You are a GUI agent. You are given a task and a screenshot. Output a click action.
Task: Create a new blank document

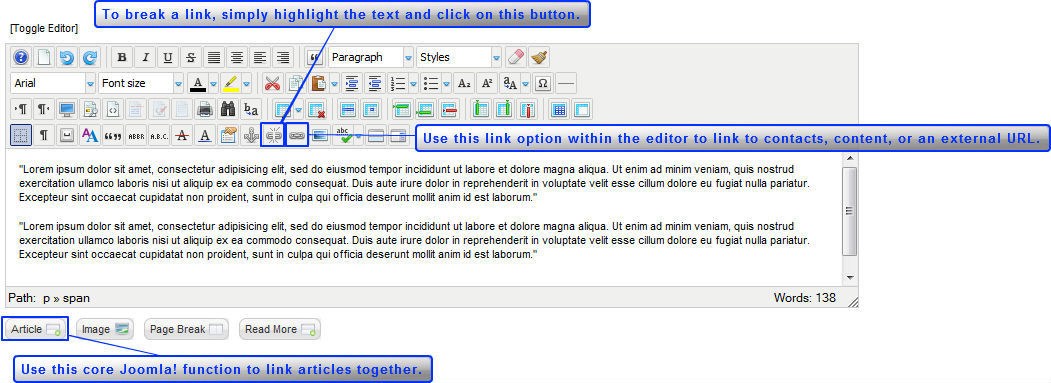coord(44,57)
